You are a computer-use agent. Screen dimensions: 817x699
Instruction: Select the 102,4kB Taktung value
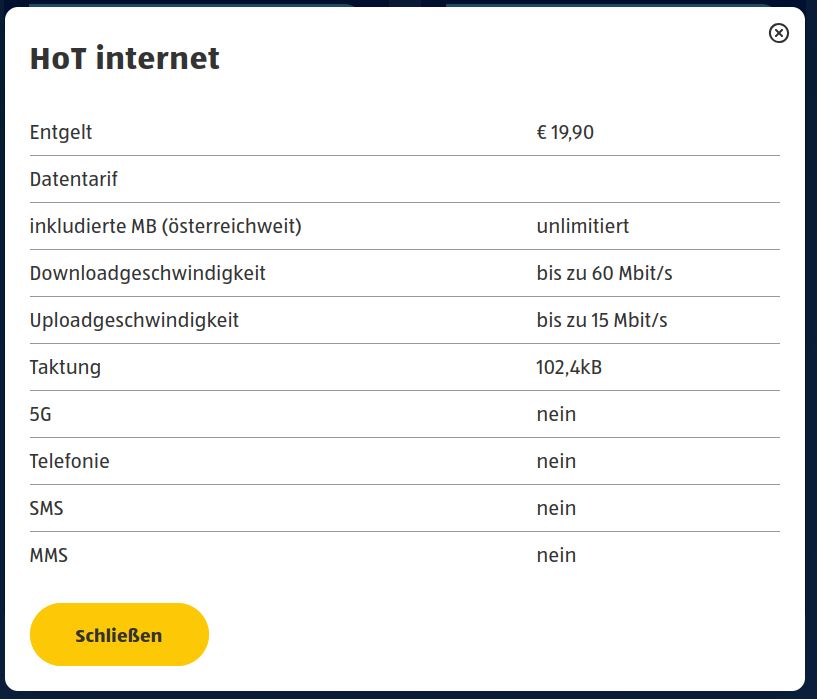[569, 367]
